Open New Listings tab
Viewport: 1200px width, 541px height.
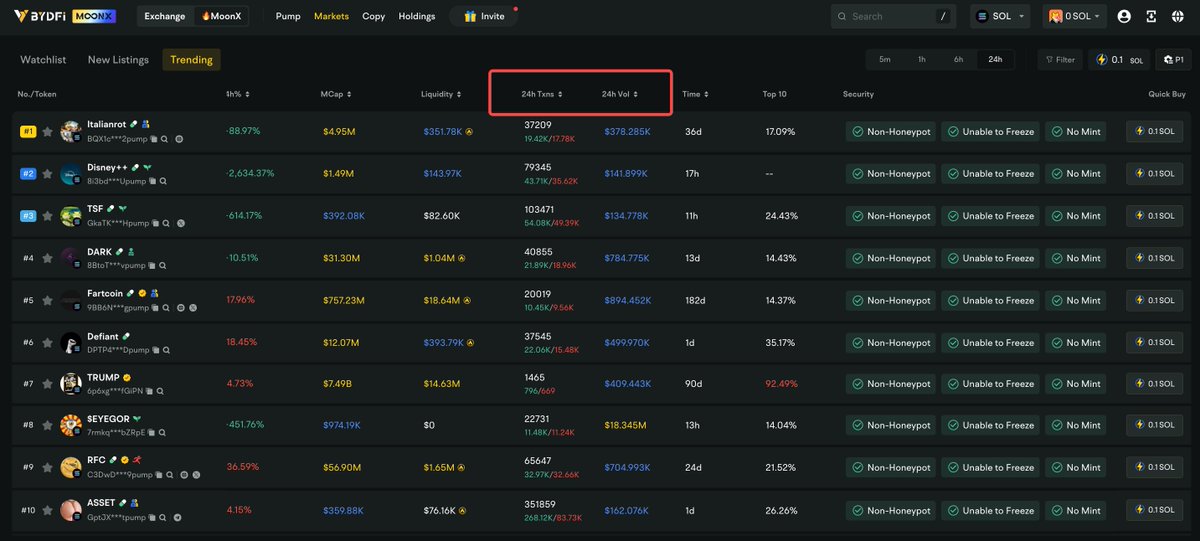coord(118,60)
